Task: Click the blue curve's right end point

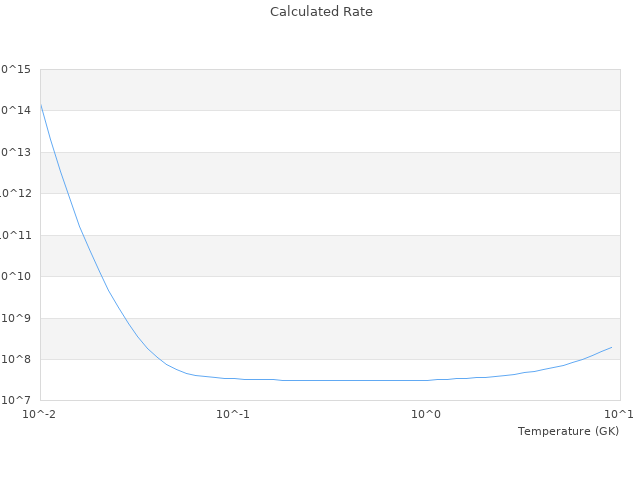Action: pyautogui.click(x=612, y=347)
